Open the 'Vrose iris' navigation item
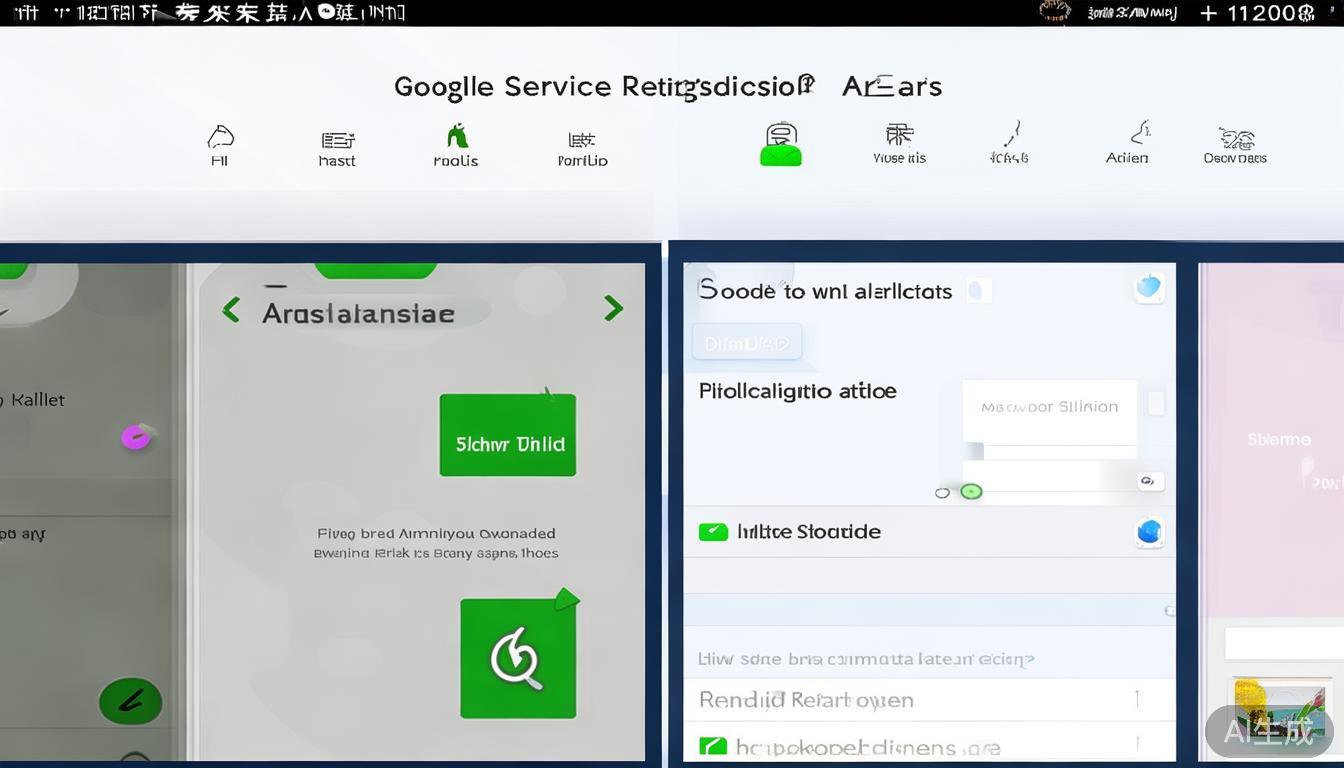 (x=899, y=142)
